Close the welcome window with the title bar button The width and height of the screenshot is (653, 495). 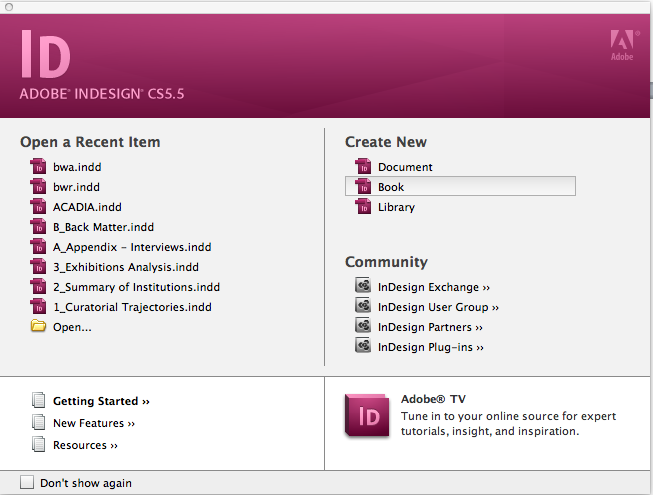[x=9, y=7]
